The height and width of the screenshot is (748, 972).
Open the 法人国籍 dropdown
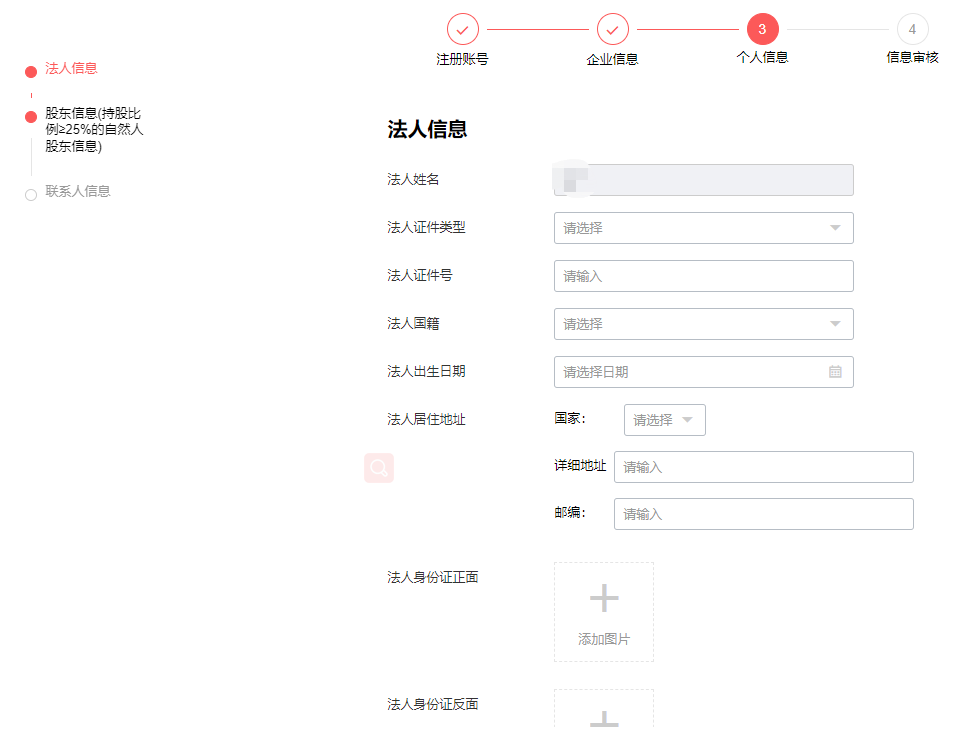703,324
